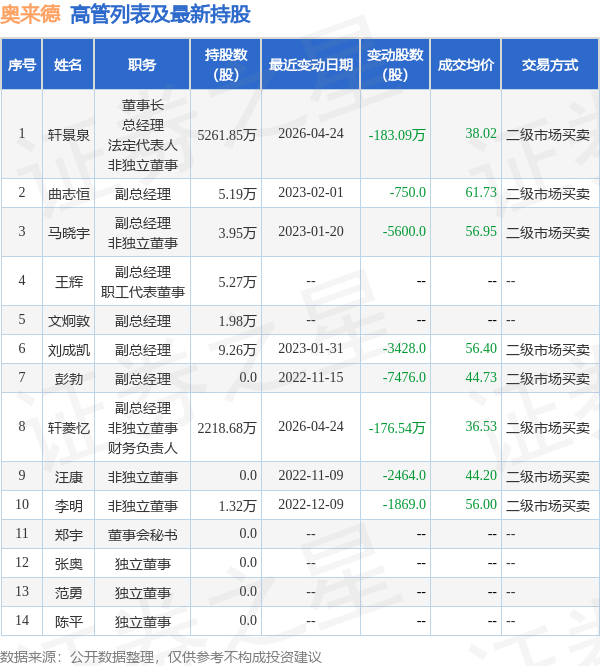Screen dimensions: 600x666
Task: Click the date 2023-02-01
Action: 311,192
